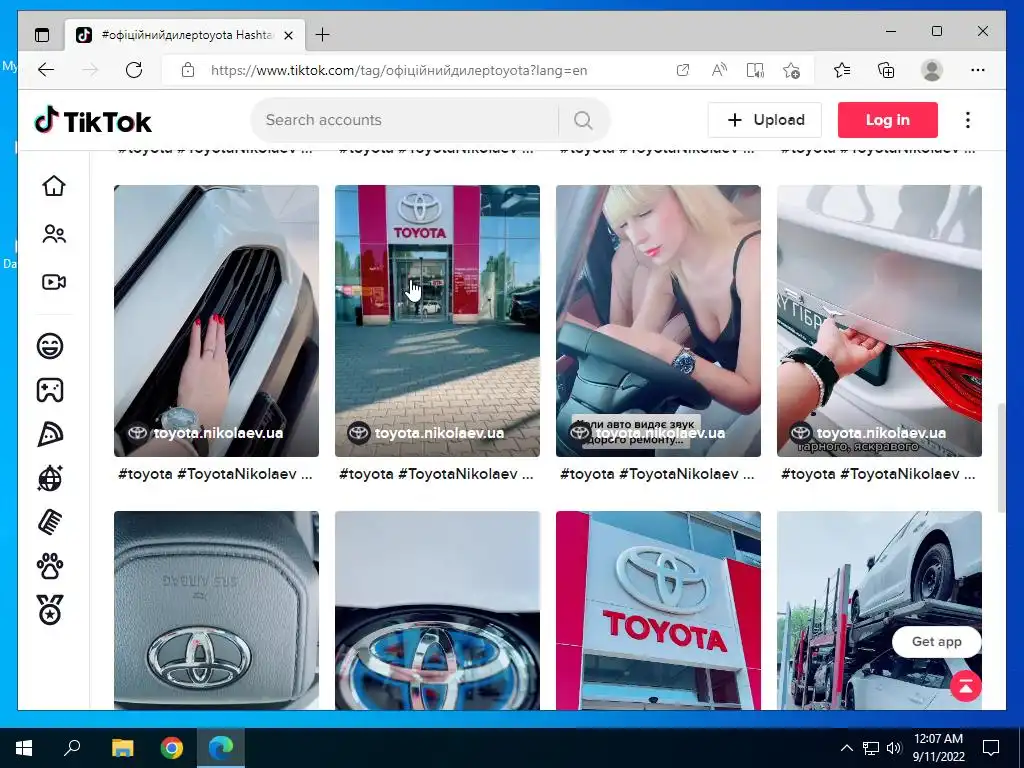Image resolution: width=1024 pixels, height=768 pixels.
Task: Open network icon in system tray
Action: point(871,748)
